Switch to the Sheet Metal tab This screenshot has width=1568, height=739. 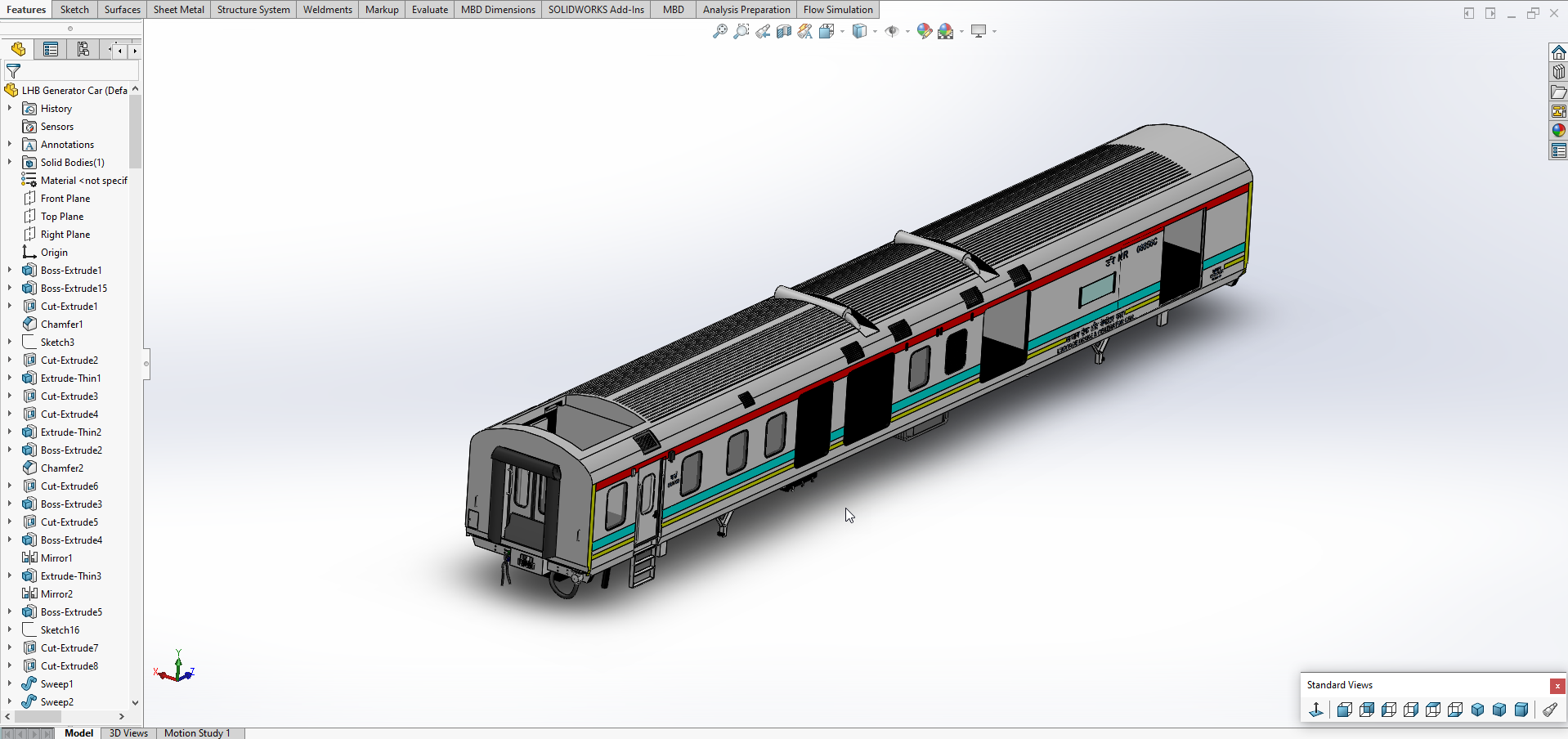[x=178, y=10]
